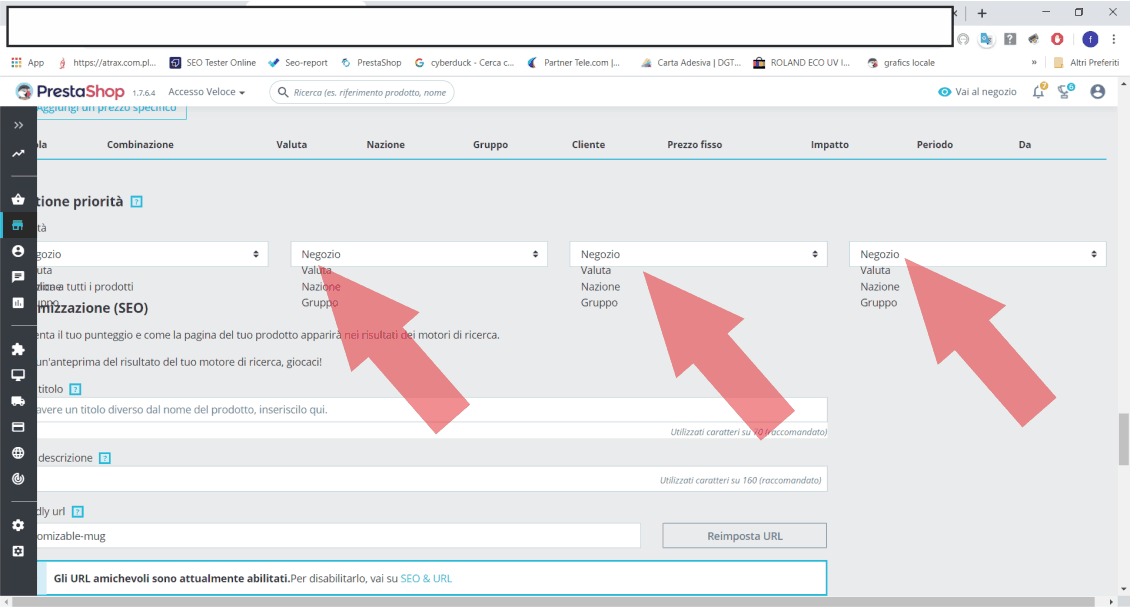Click the red stop-hand extension icon
This screenshot has height=607, width=1131.
click(x=1057, y=39)
